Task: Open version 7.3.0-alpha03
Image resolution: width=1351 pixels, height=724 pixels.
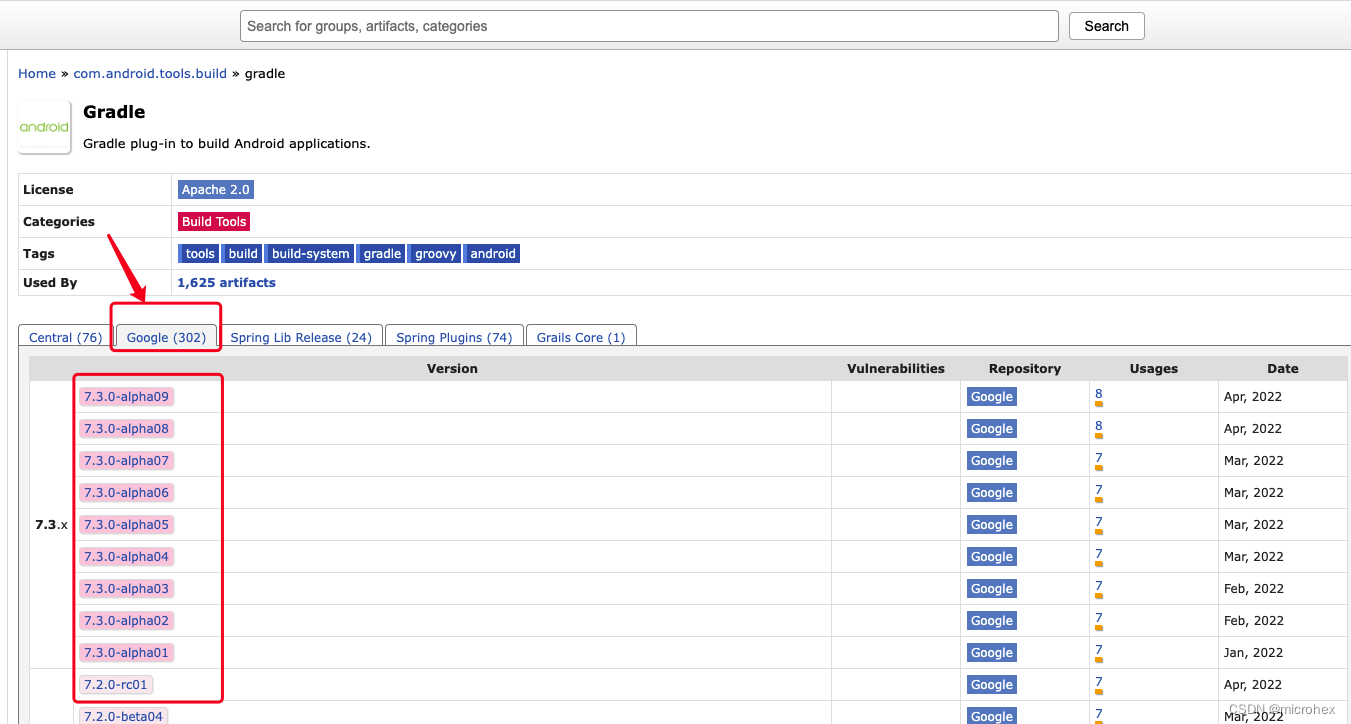Action: (x=127, y=589)
